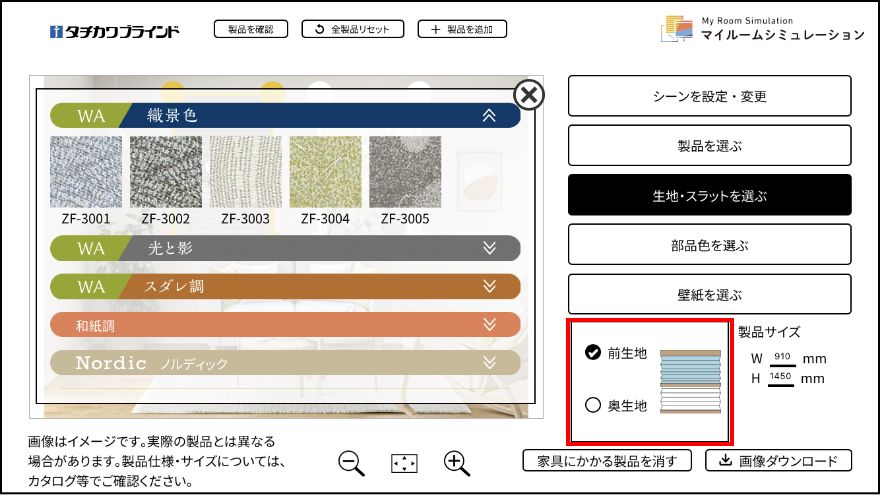This screenshot has width=880, height=495.
Task: Click the ZF-3001 label text
Action: [x=86, y=219]
